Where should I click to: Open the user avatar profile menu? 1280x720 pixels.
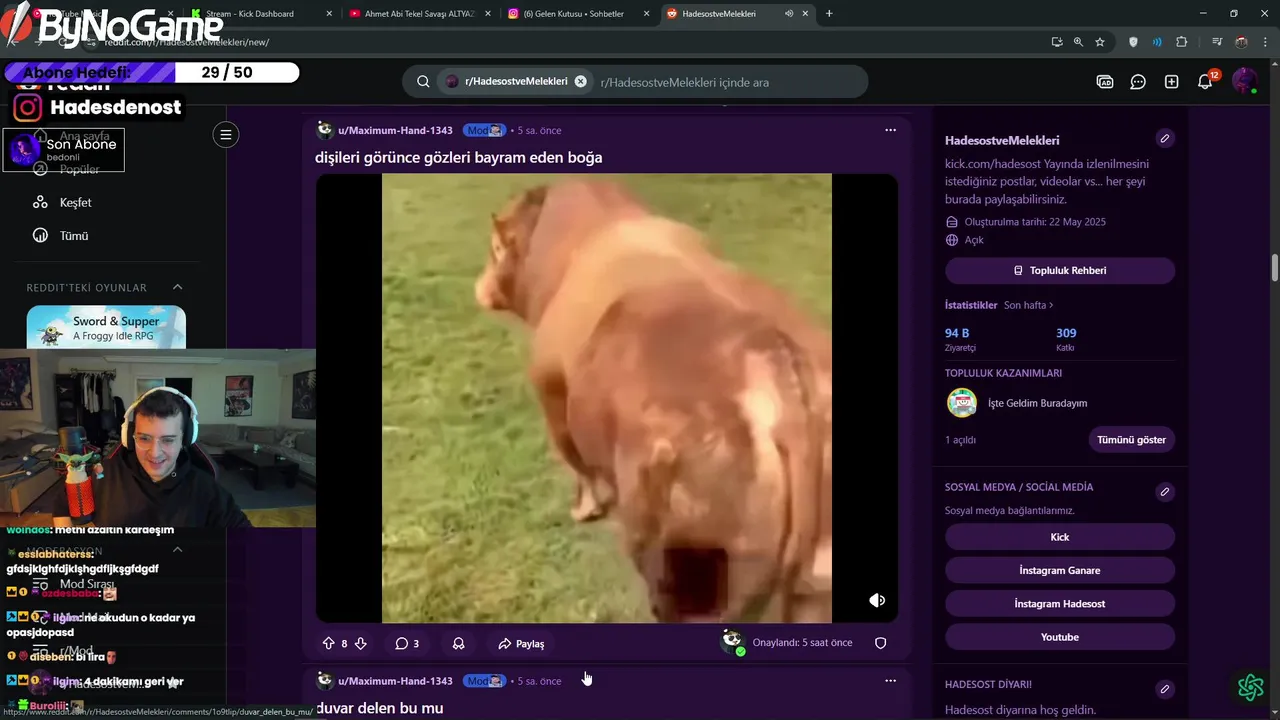1244,82
